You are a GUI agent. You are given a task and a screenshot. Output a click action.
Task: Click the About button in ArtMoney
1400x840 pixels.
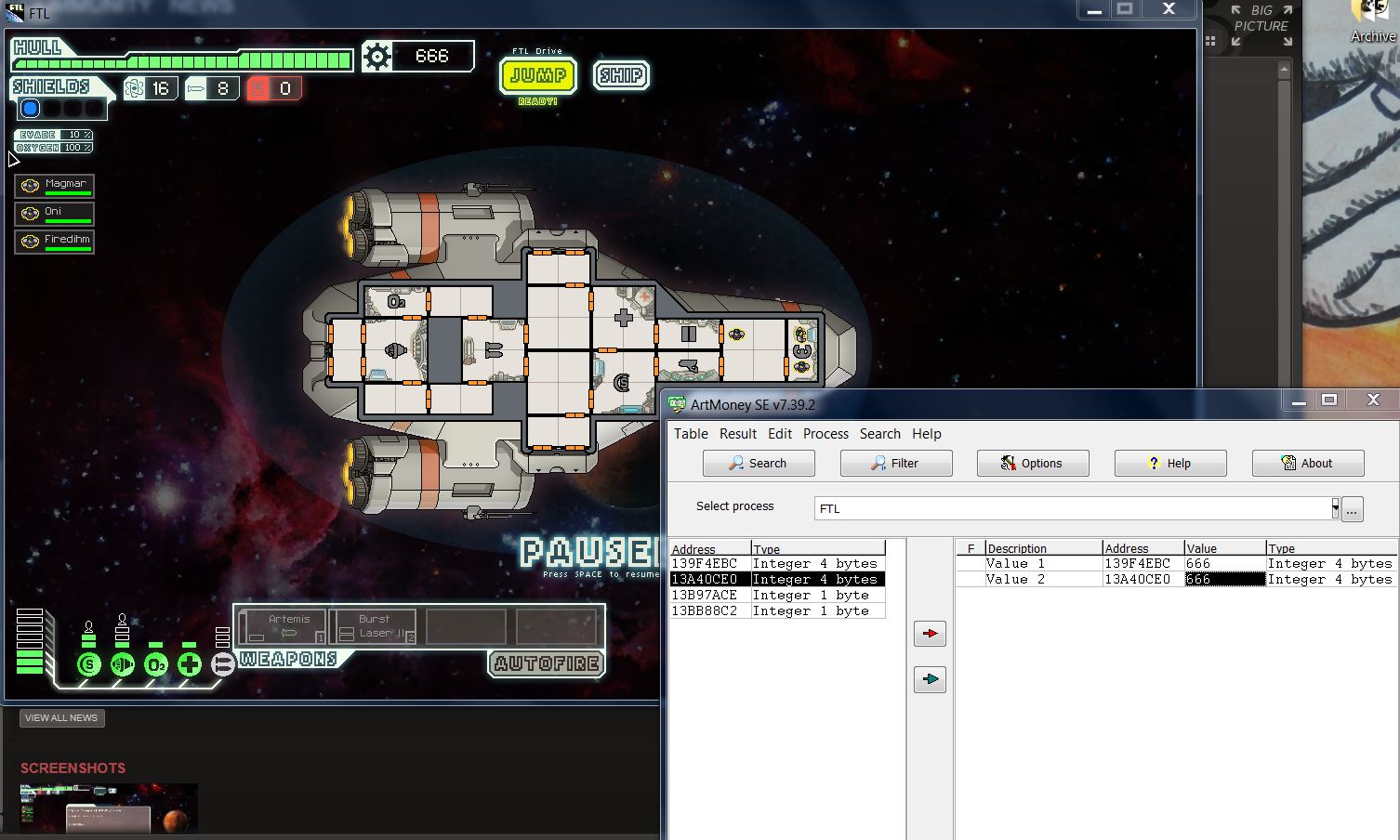click(x=1308, y=463)
